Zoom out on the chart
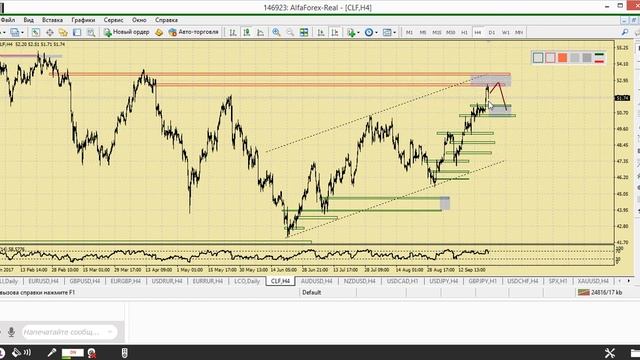Image resolution: width=640 pixels, height=360 pixels. point(290,32)
